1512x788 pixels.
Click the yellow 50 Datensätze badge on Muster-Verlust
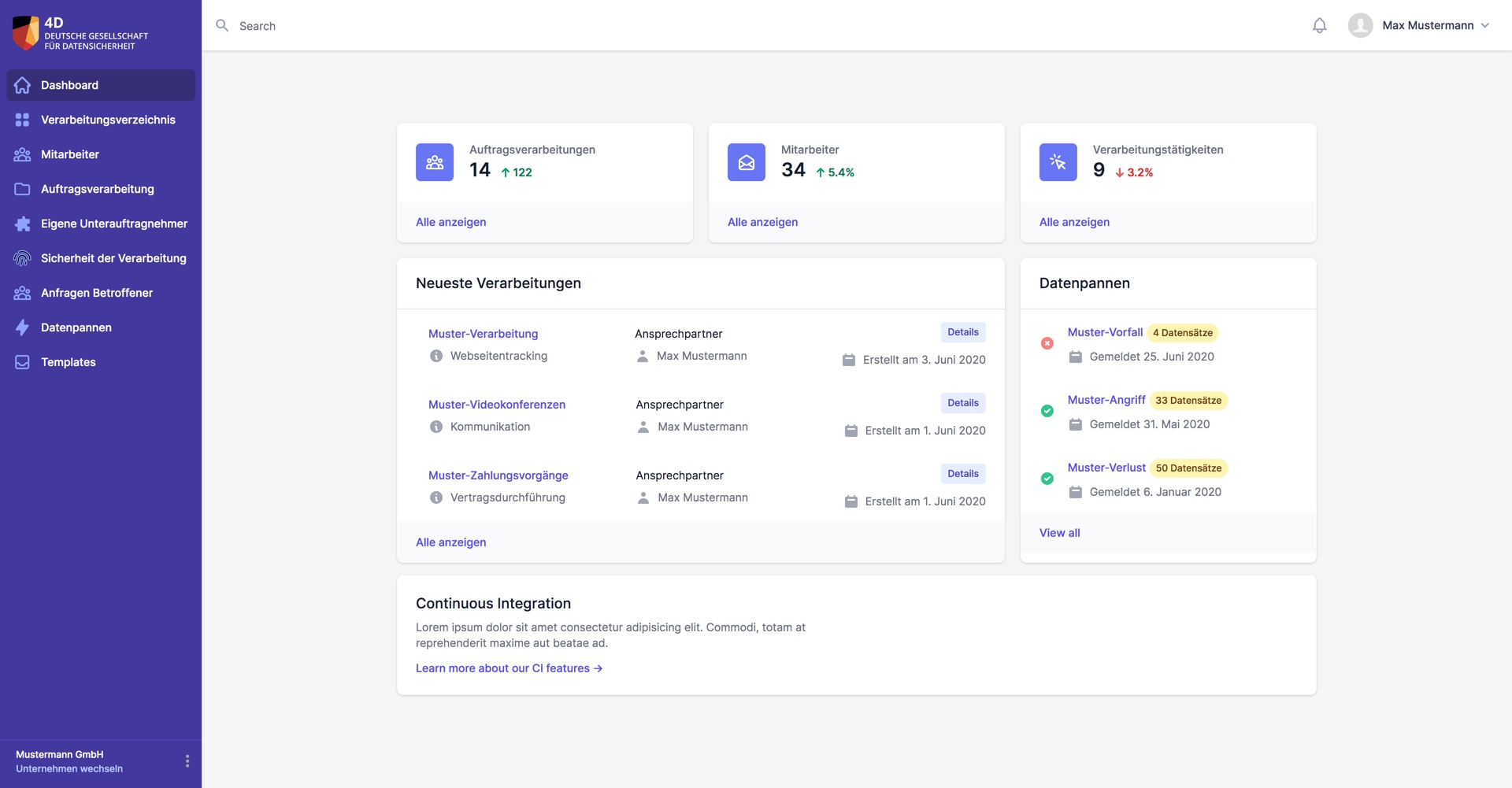(x=1189, y=468)
